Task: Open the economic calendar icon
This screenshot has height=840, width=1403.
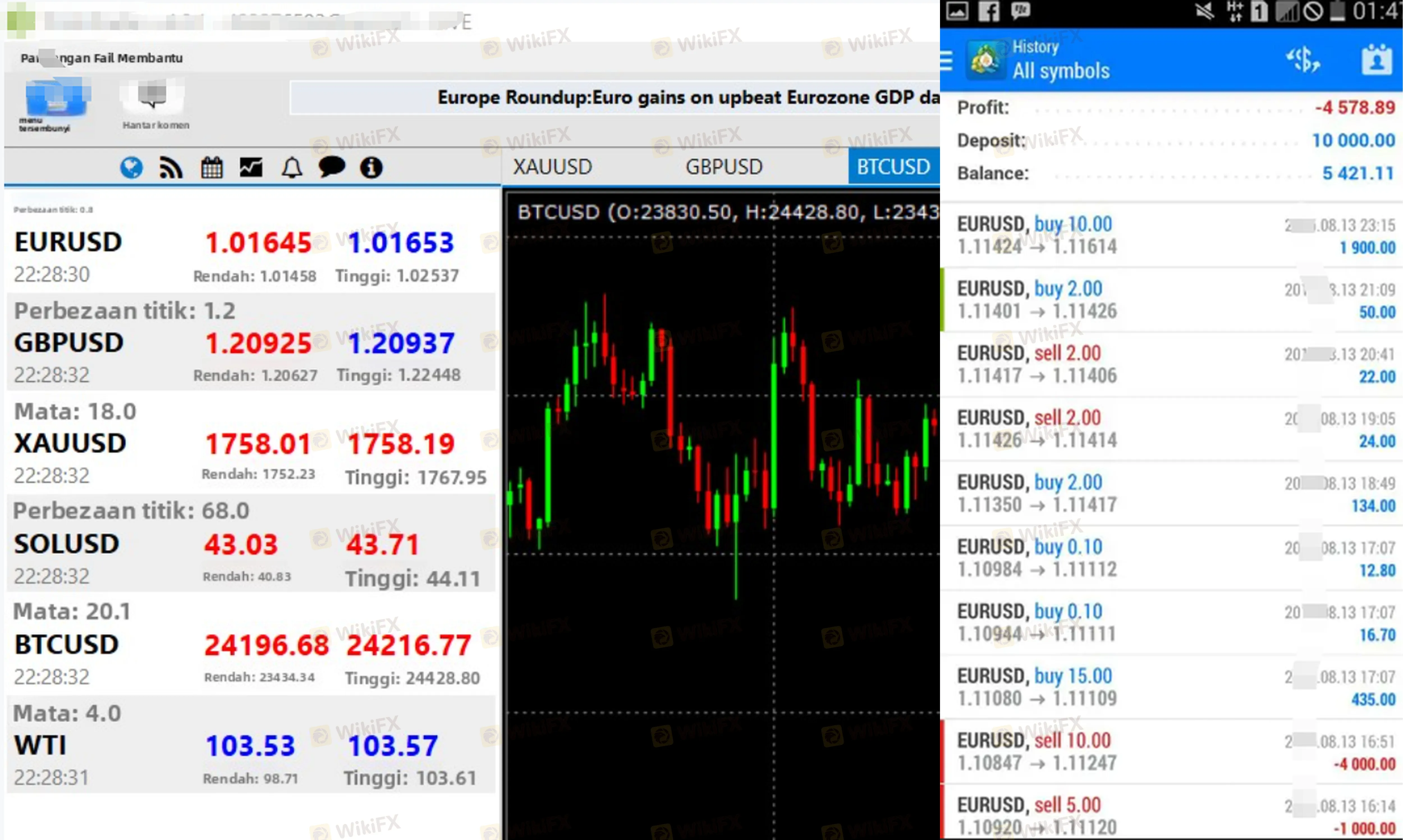Action: 212,167
